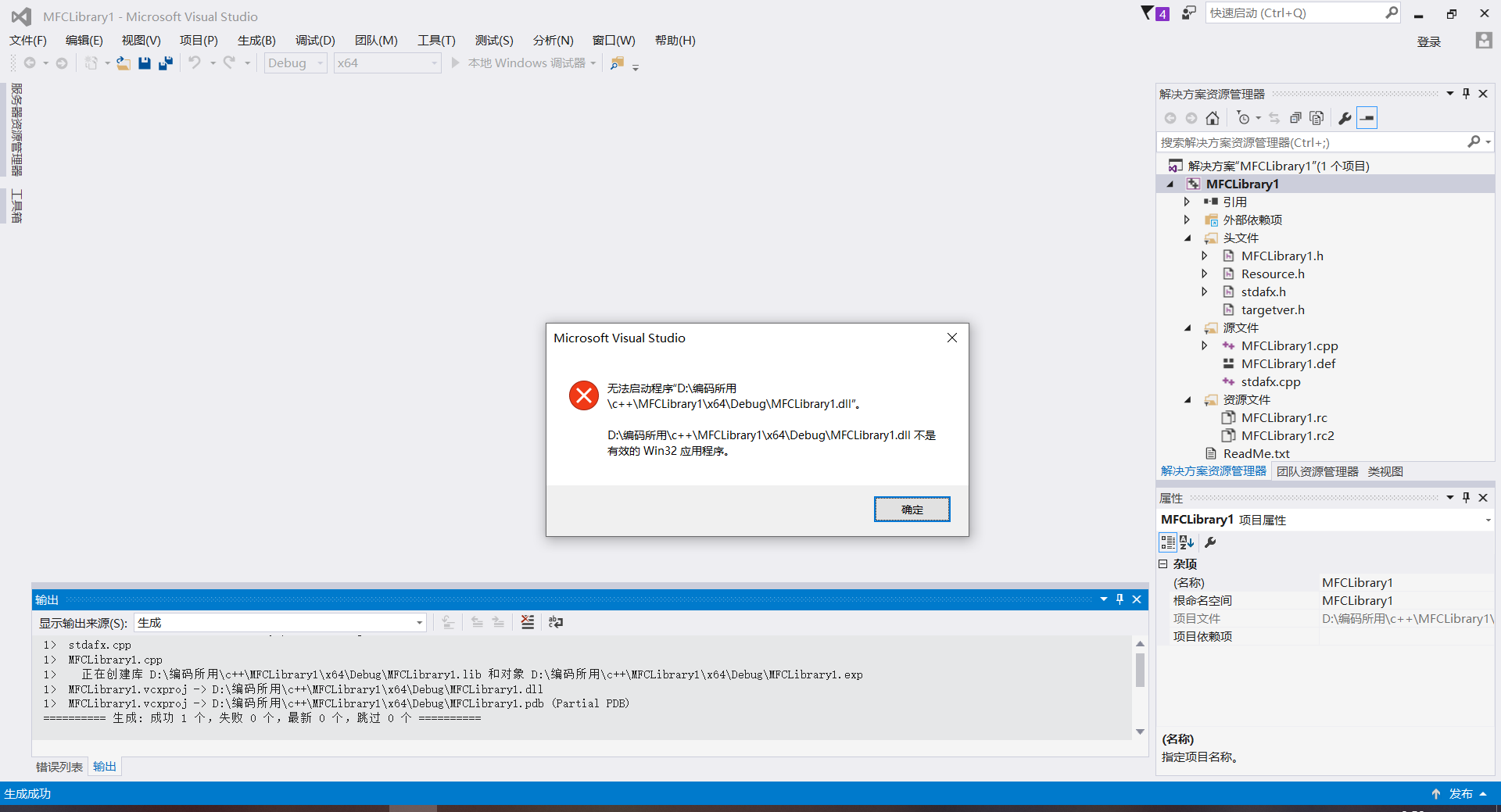The image size is (1501, 812).
Task: Open 显示输出来源 dropdown set to 生成
Action: click(x=280, y=623)
